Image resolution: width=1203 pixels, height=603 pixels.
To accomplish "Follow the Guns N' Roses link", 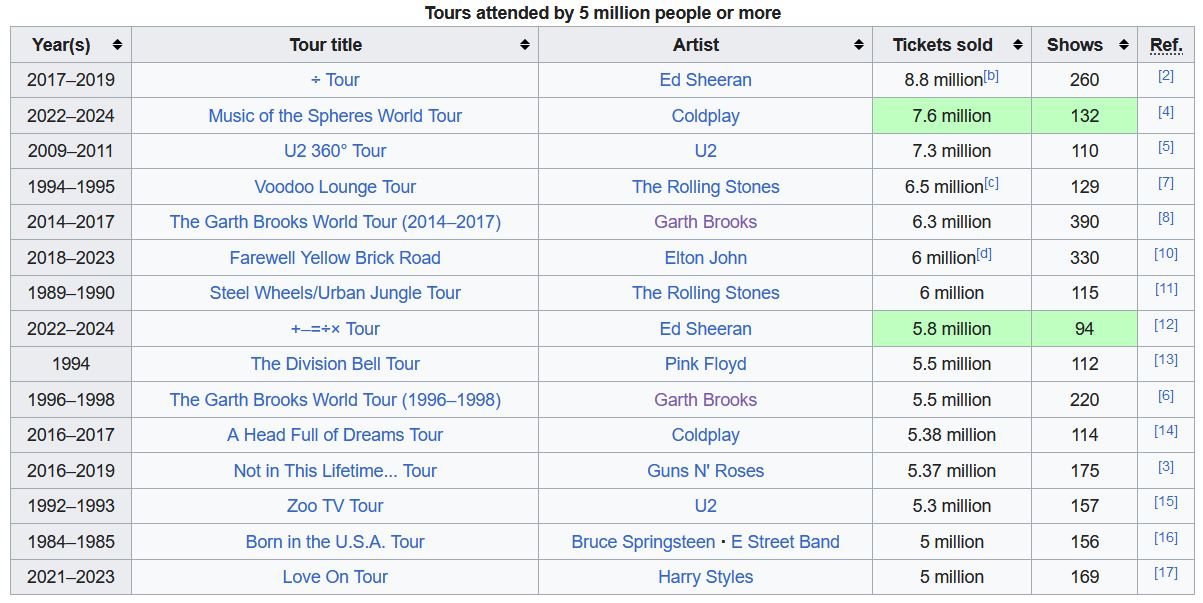I will 705,471.
